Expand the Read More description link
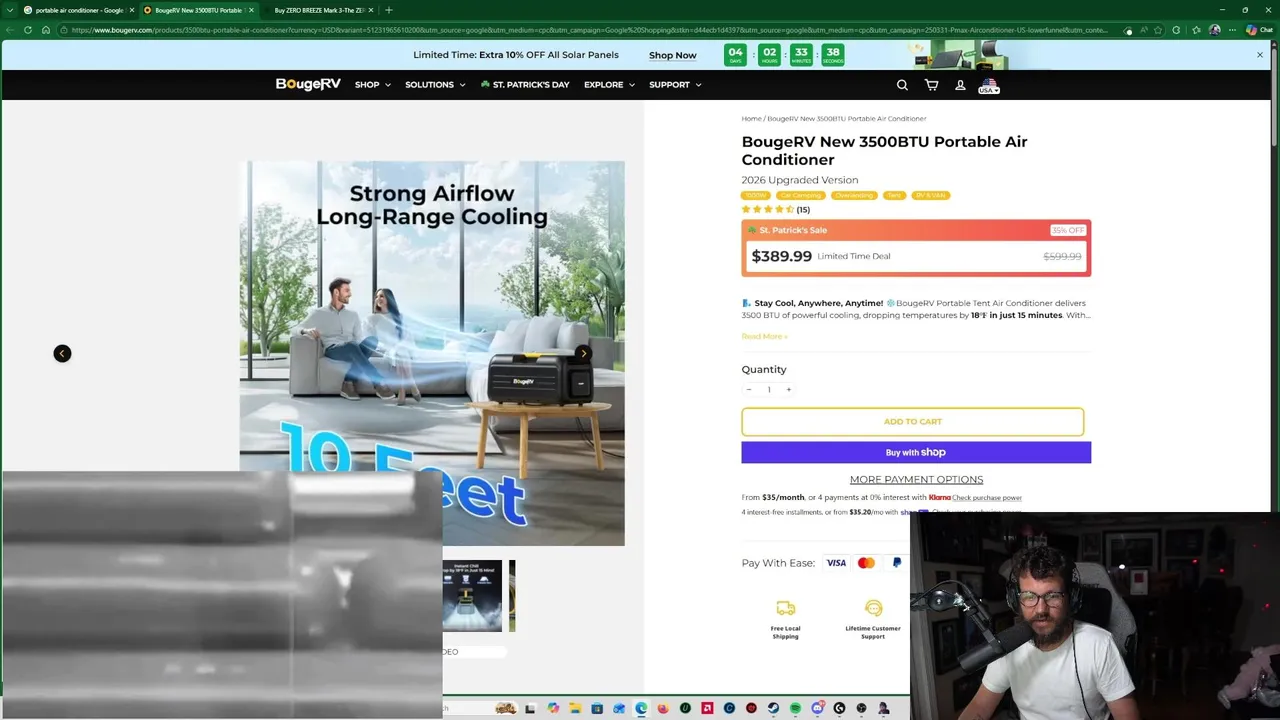This screenshot has height=720, width=1280. 764,336
